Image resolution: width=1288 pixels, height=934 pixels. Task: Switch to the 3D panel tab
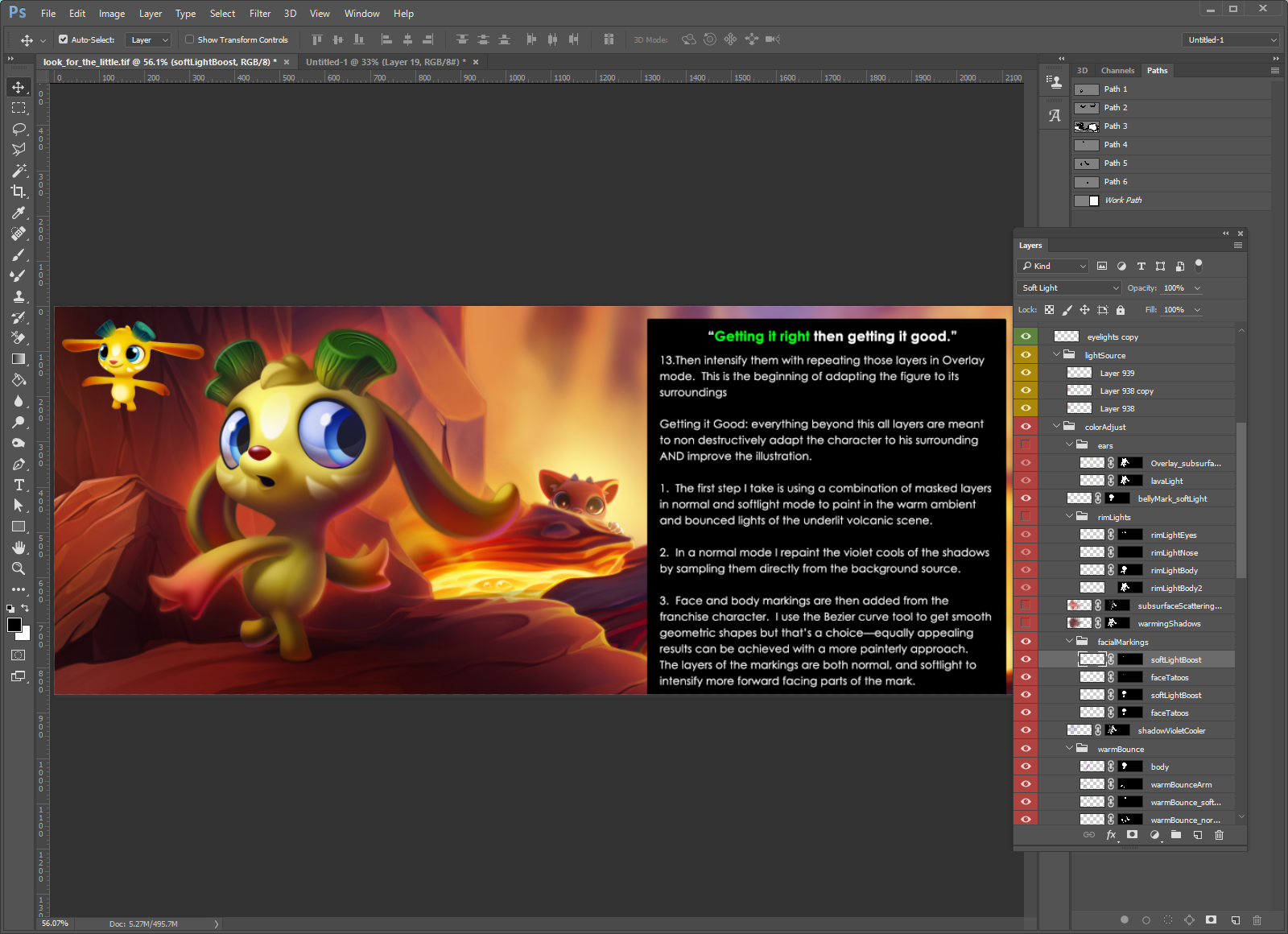click(x=1083, y=71)
